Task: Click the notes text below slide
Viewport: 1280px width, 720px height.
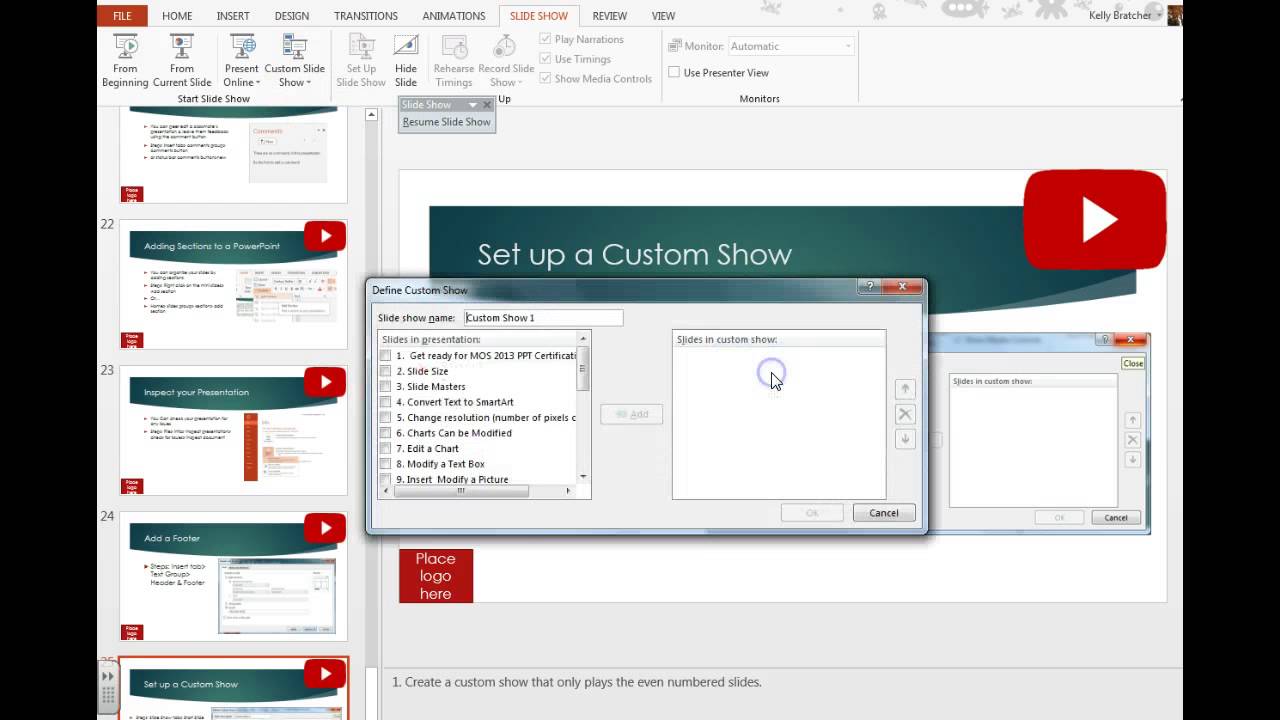Action: tap(577, 682)
